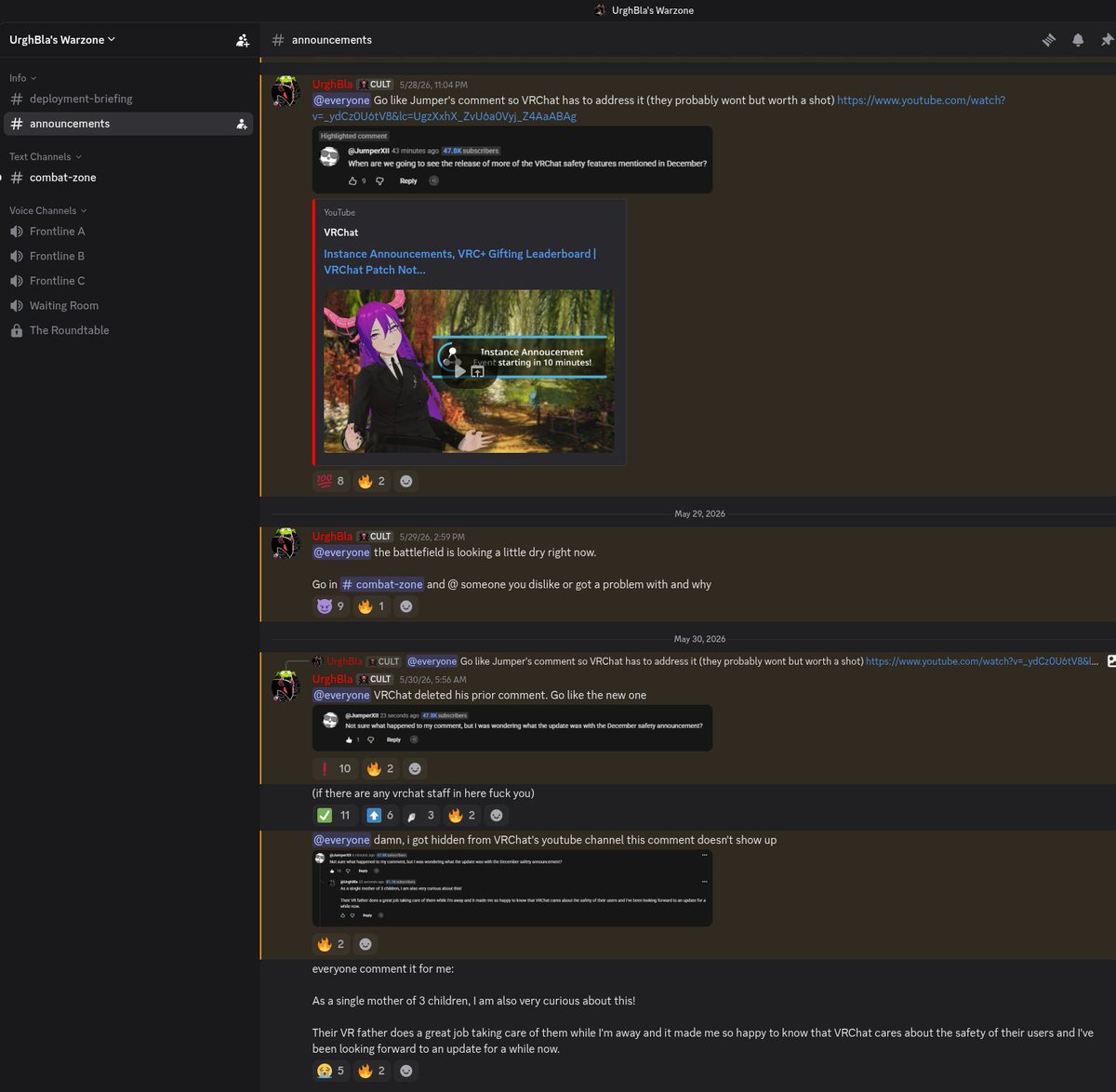Toggle the crying face reaction with count 5
The height and width of the screenshot is (1092, 1116).
331,1071
